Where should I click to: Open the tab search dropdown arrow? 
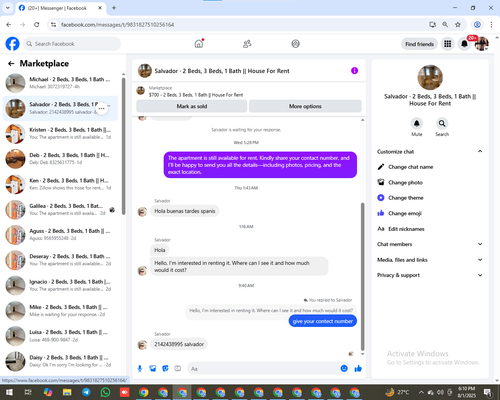point(7,8)
